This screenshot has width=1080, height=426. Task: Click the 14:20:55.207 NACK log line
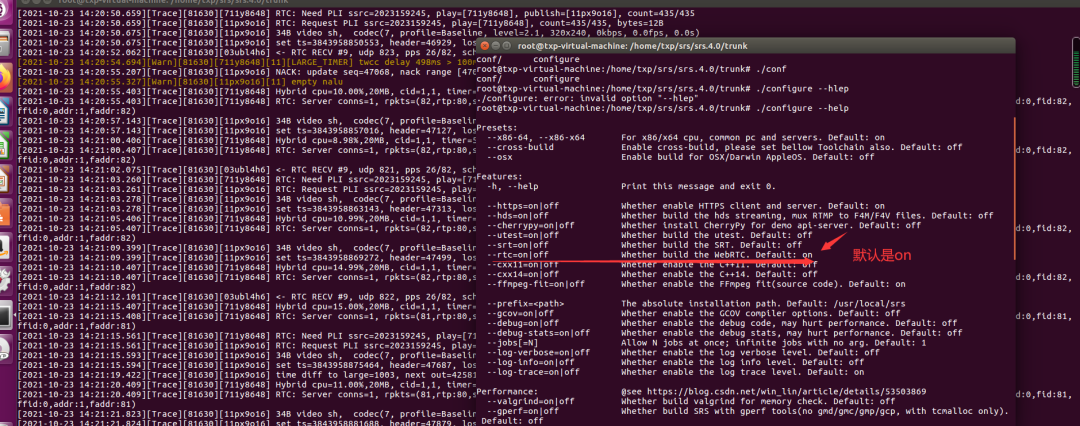[246, 71]
